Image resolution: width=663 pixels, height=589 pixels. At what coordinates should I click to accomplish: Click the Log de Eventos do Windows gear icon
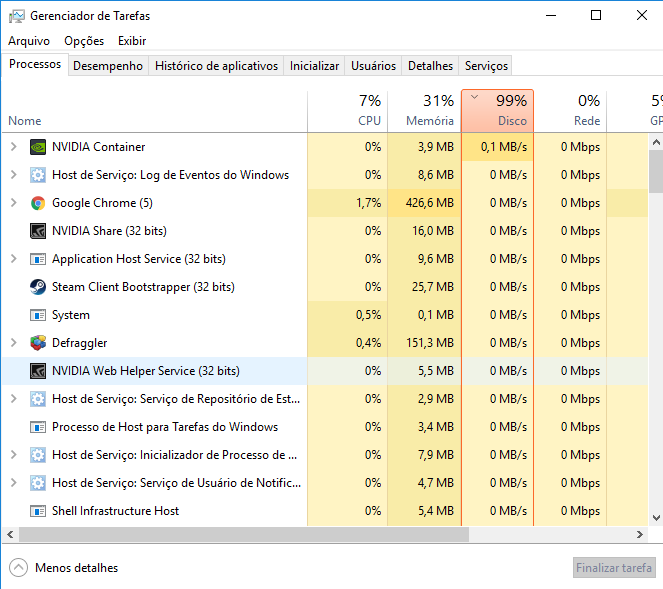click(38, 175)
